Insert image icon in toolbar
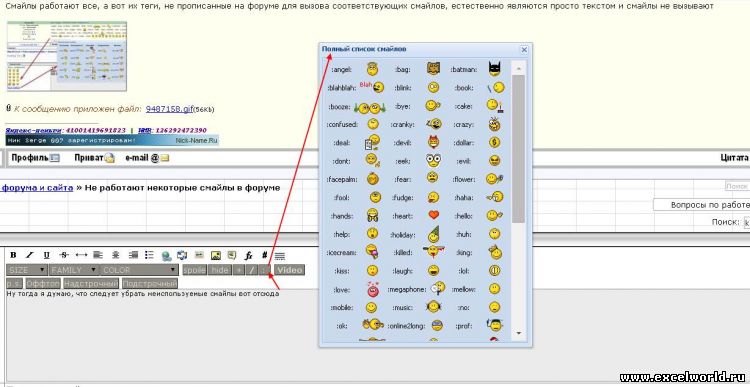 click(x=216, y=256)
